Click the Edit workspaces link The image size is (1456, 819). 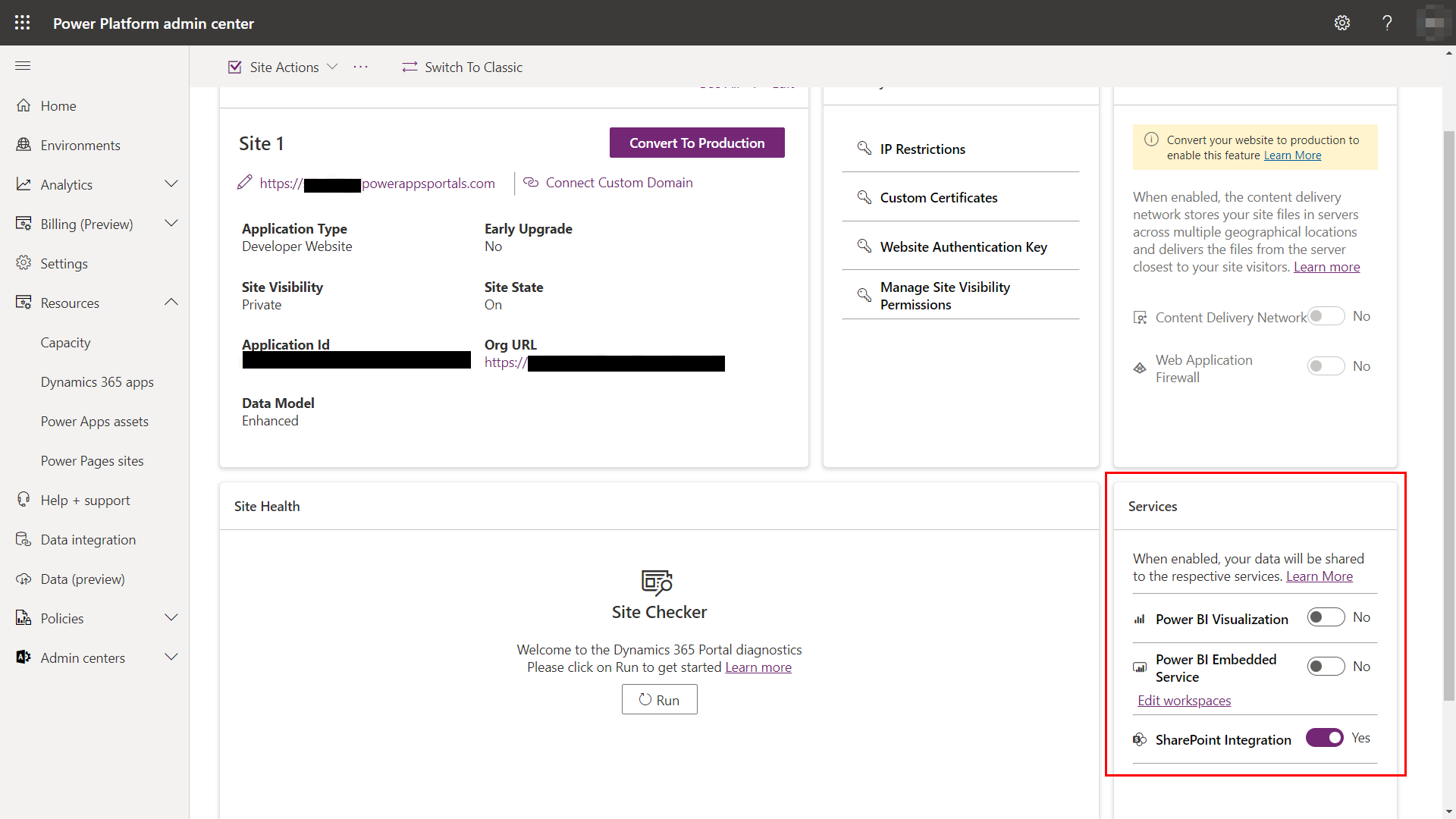pos(1184,700)
